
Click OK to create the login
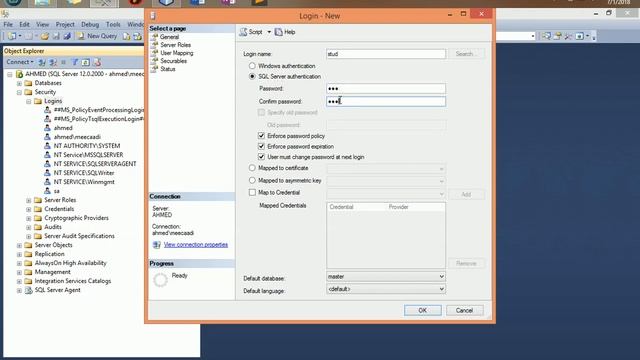click(422, 310)
